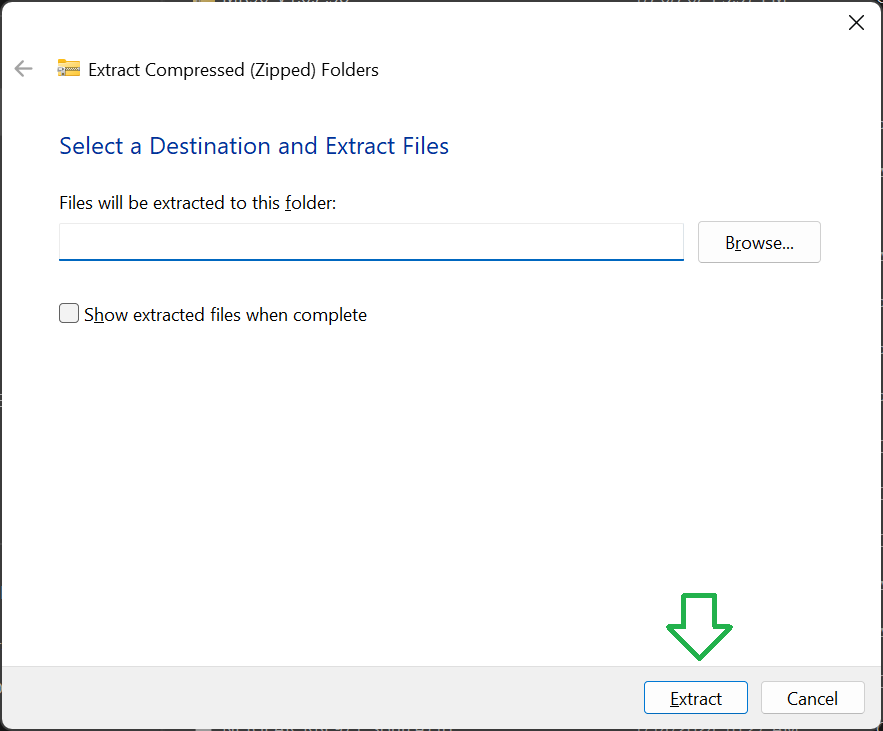Click the zipped folder icon beside the title
883x731 pixels.
(x=68, y=69)
